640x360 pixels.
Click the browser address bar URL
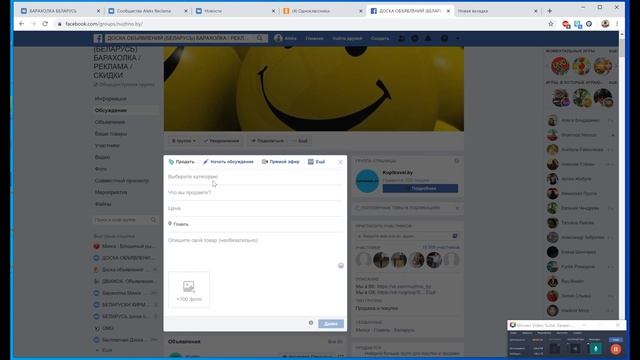[x=104, y=24]
